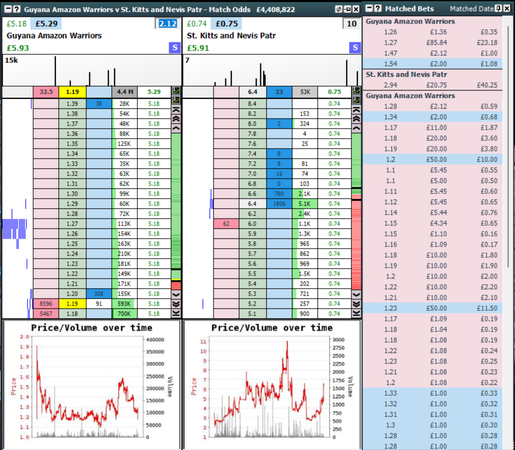The width and height of the screenshot is (515, 450).
Task: Page down the St. Kitts ladder
Action: [x=356, y=304]
